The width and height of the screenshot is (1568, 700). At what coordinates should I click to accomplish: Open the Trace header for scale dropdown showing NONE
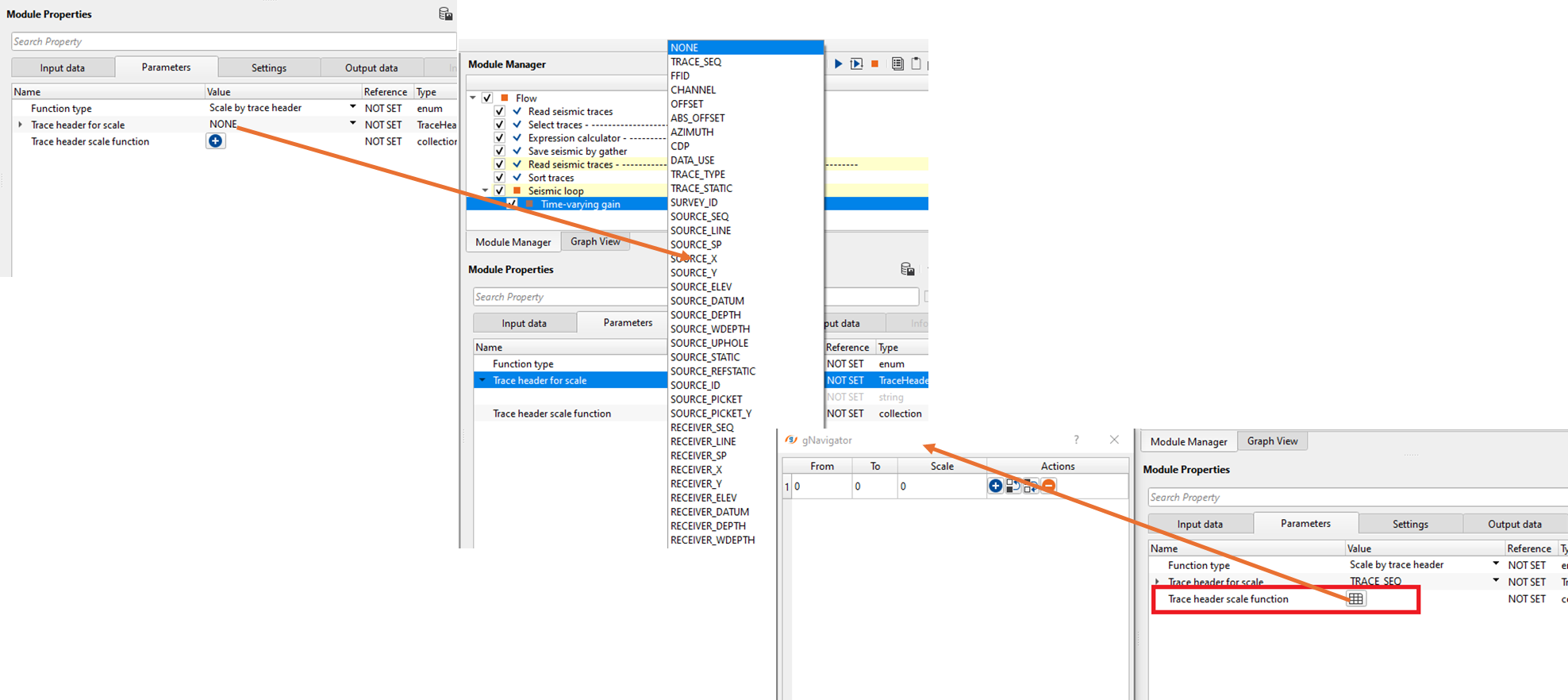point(353,124)
